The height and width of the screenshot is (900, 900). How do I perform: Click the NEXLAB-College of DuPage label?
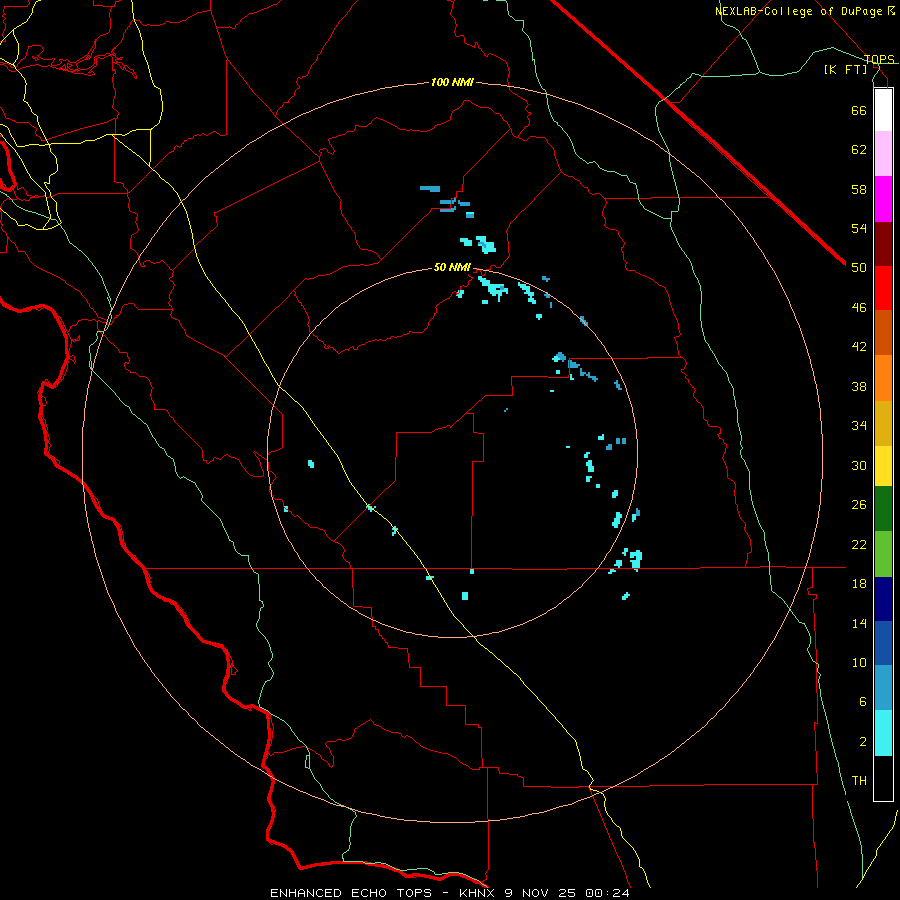[x=798, y=11]
